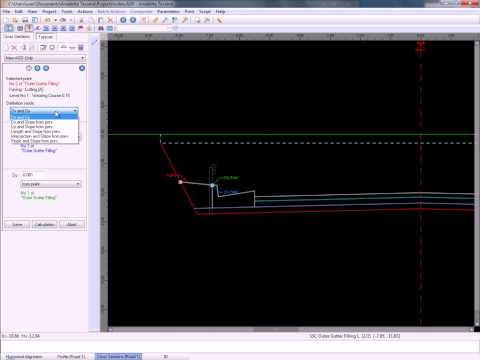Viewport: 480px width, 360px height.
Task: Click the pencil icon beside the drawing canvas
Action: point(95,42)
